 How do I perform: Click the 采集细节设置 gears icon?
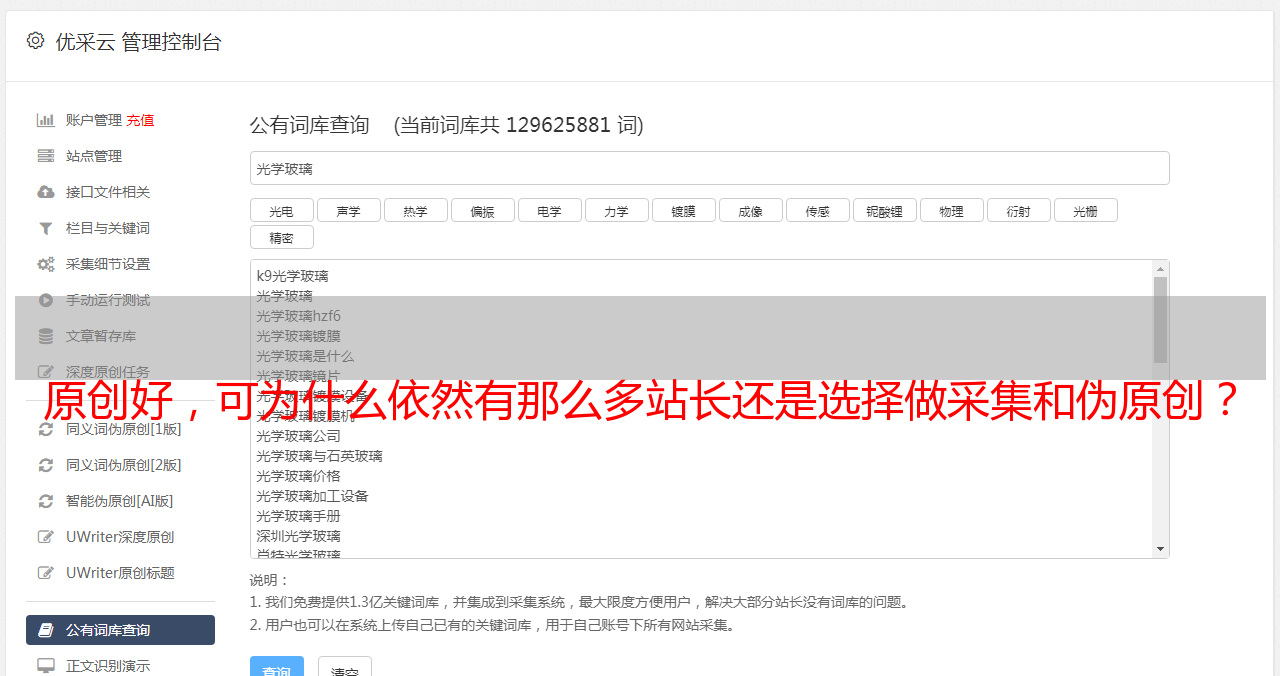point(46,264)
